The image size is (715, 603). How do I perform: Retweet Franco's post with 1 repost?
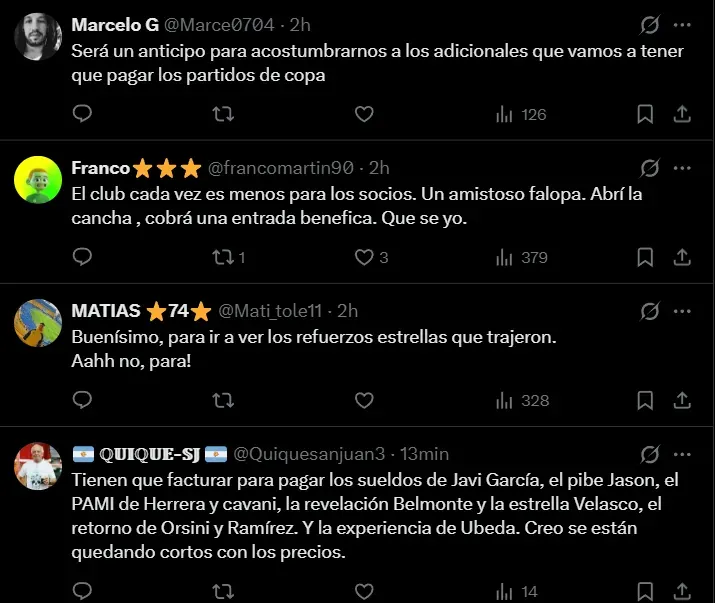[x=225, y=257]
